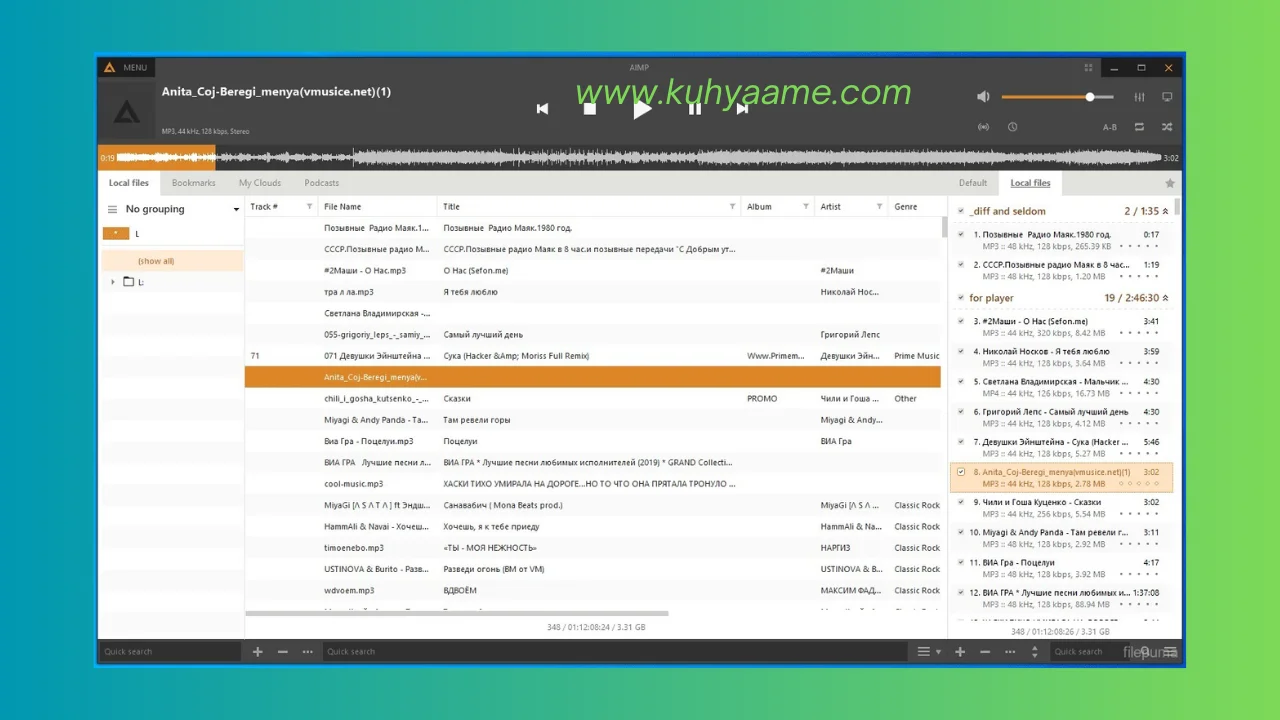1280x720 pixels.
Task: Toggle the for player group checkbox
Action: (x=961, y=298)
